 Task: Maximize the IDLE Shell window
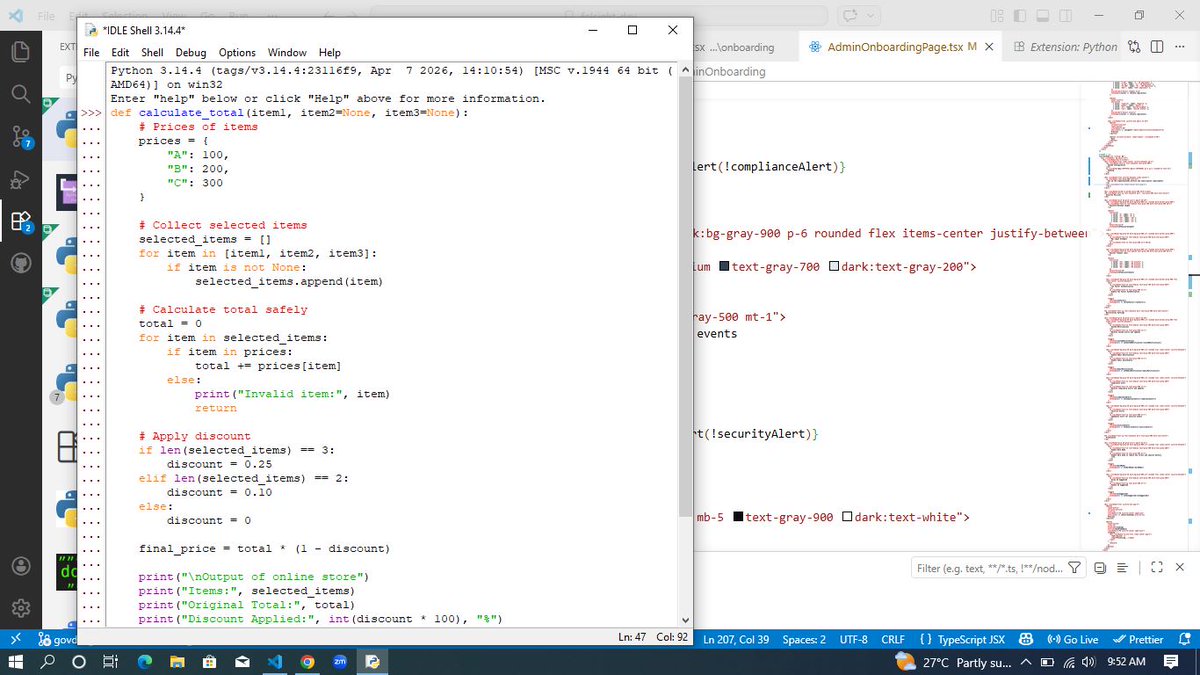(632, 30)
